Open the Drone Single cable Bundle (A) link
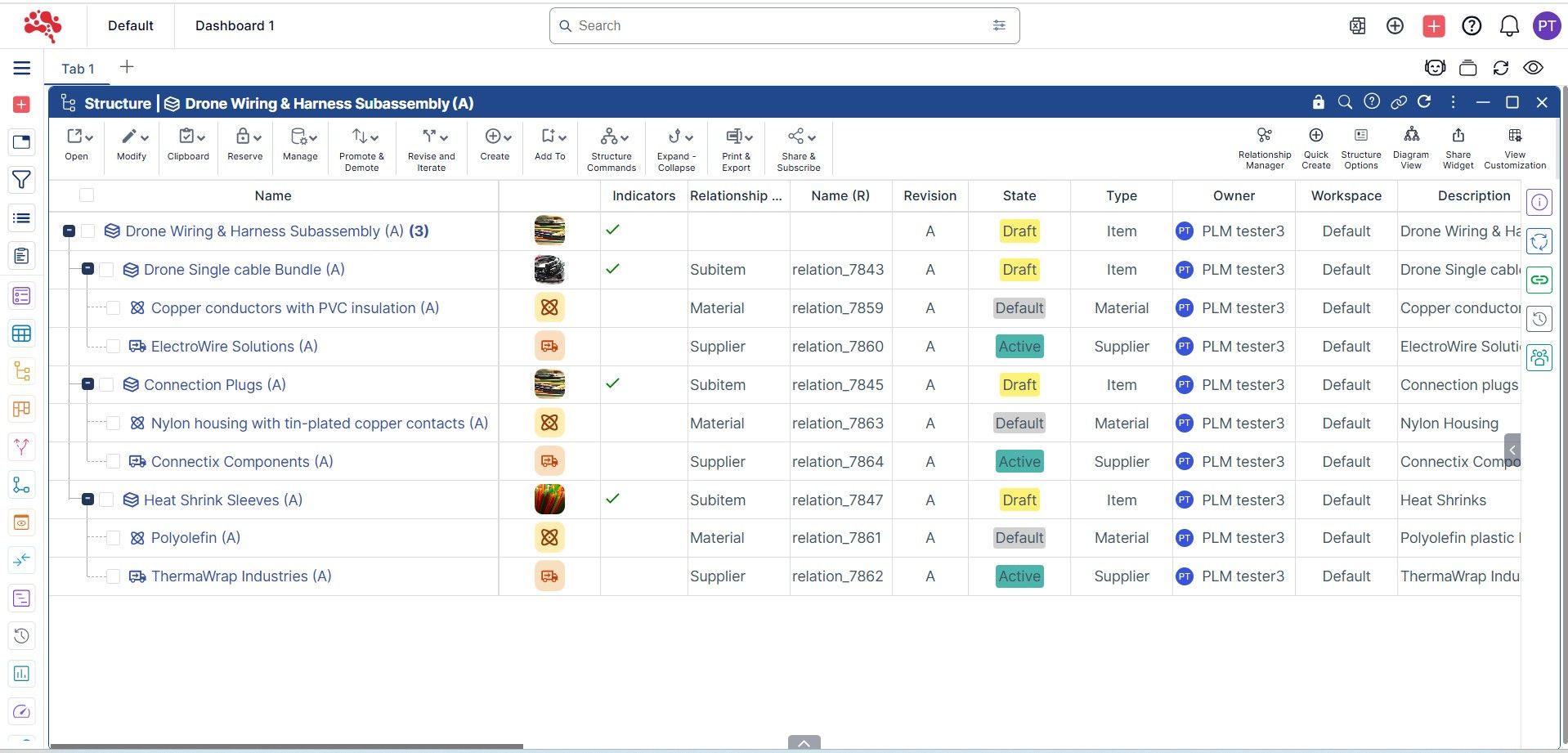 point(244,270)
